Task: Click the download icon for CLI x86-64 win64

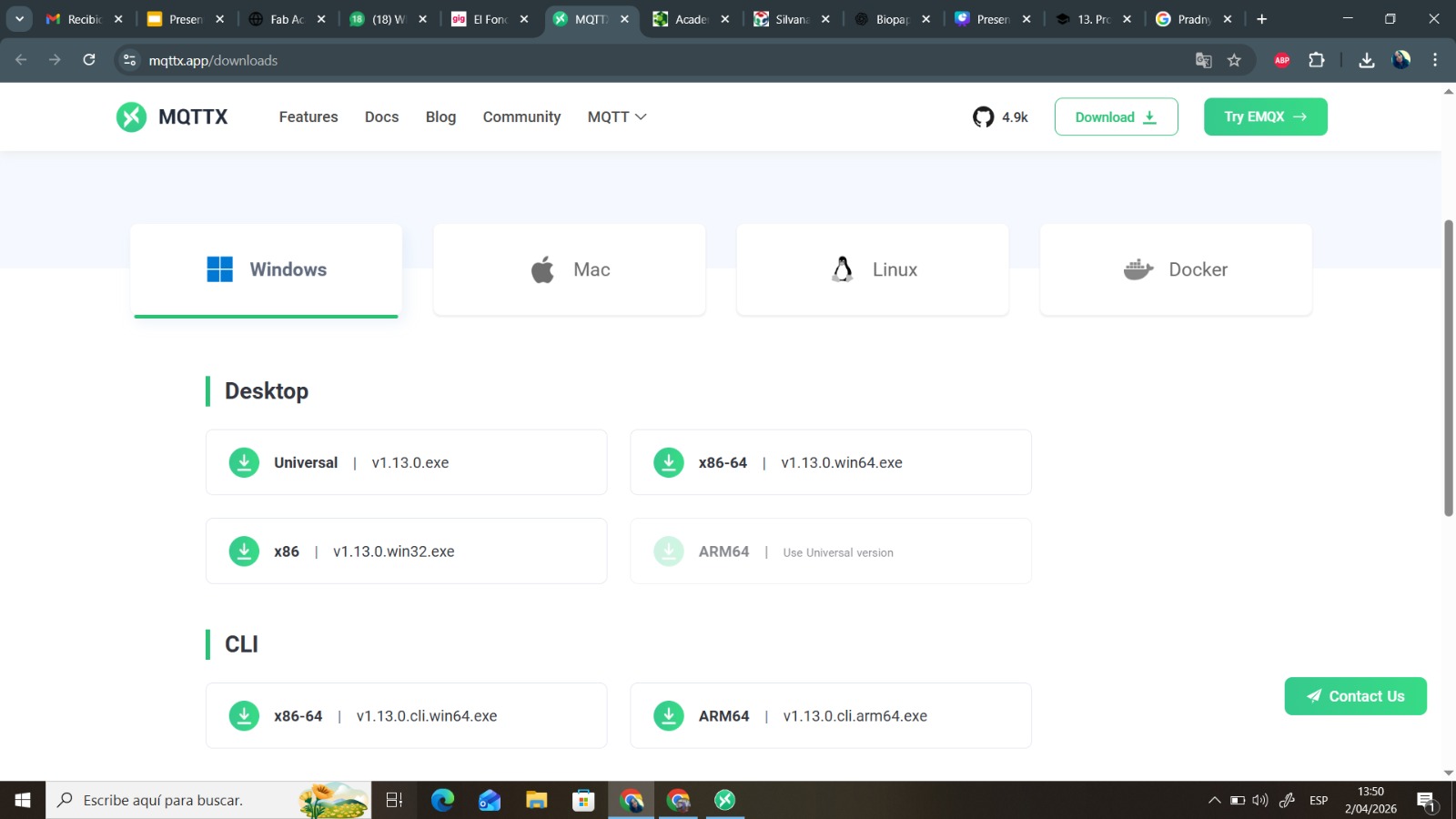Action: (244, 716)
